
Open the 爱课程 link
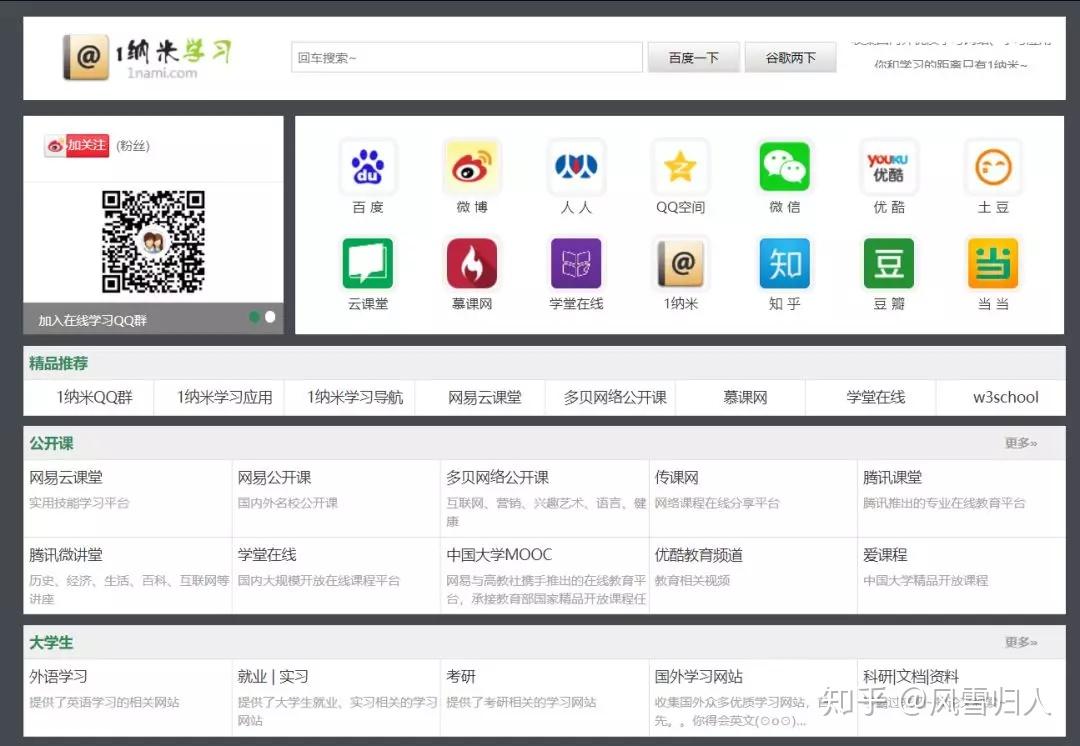885,555
